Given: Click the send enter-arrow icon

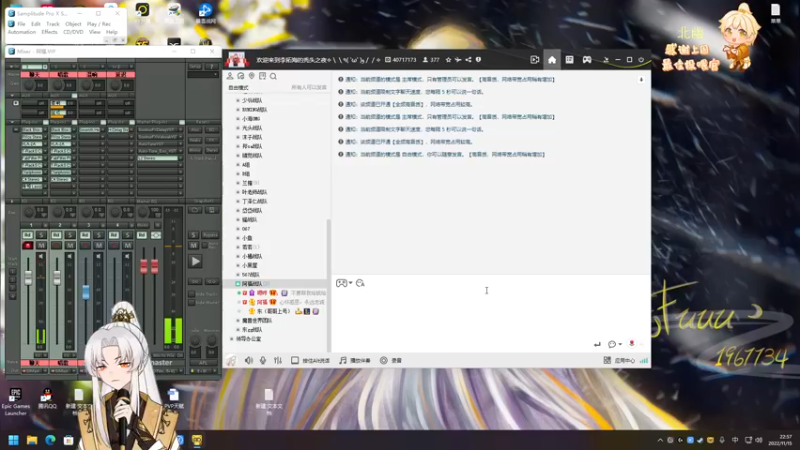Looking at the screenshot, I should 597,344.
